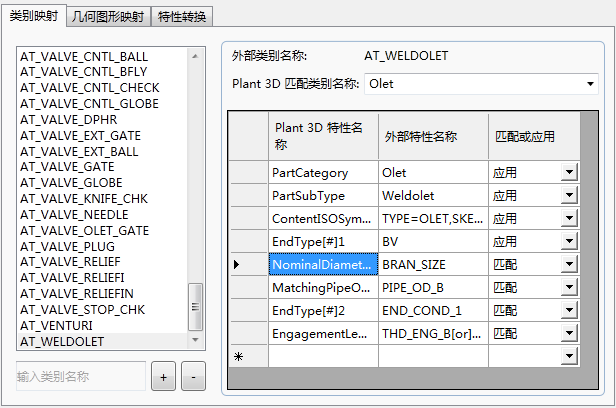This screenshot has height=408, width=616.
Task: Click the MatchingPipeO... property cell
Action: tap(323, 288)
